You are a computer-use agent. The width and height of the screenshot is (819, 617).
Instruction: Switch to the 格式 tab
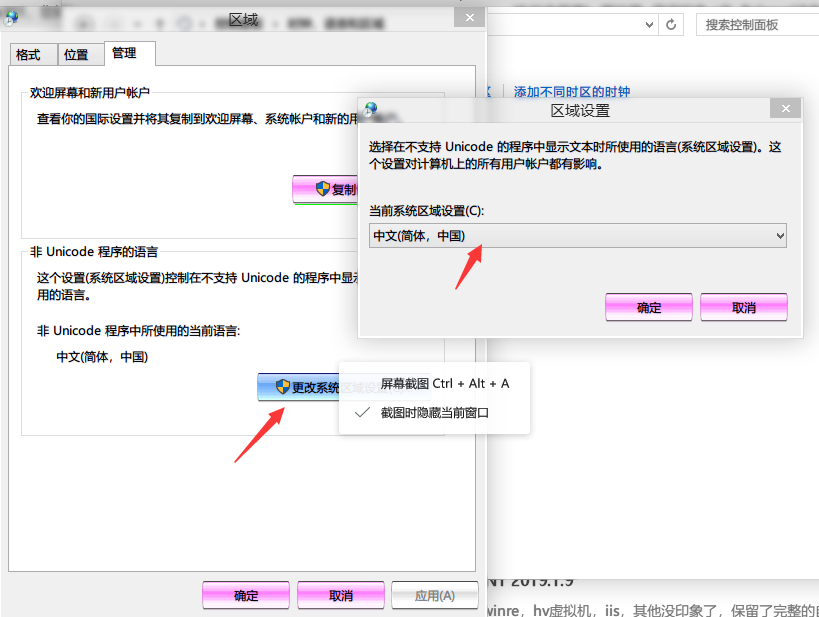click(28, 55)
